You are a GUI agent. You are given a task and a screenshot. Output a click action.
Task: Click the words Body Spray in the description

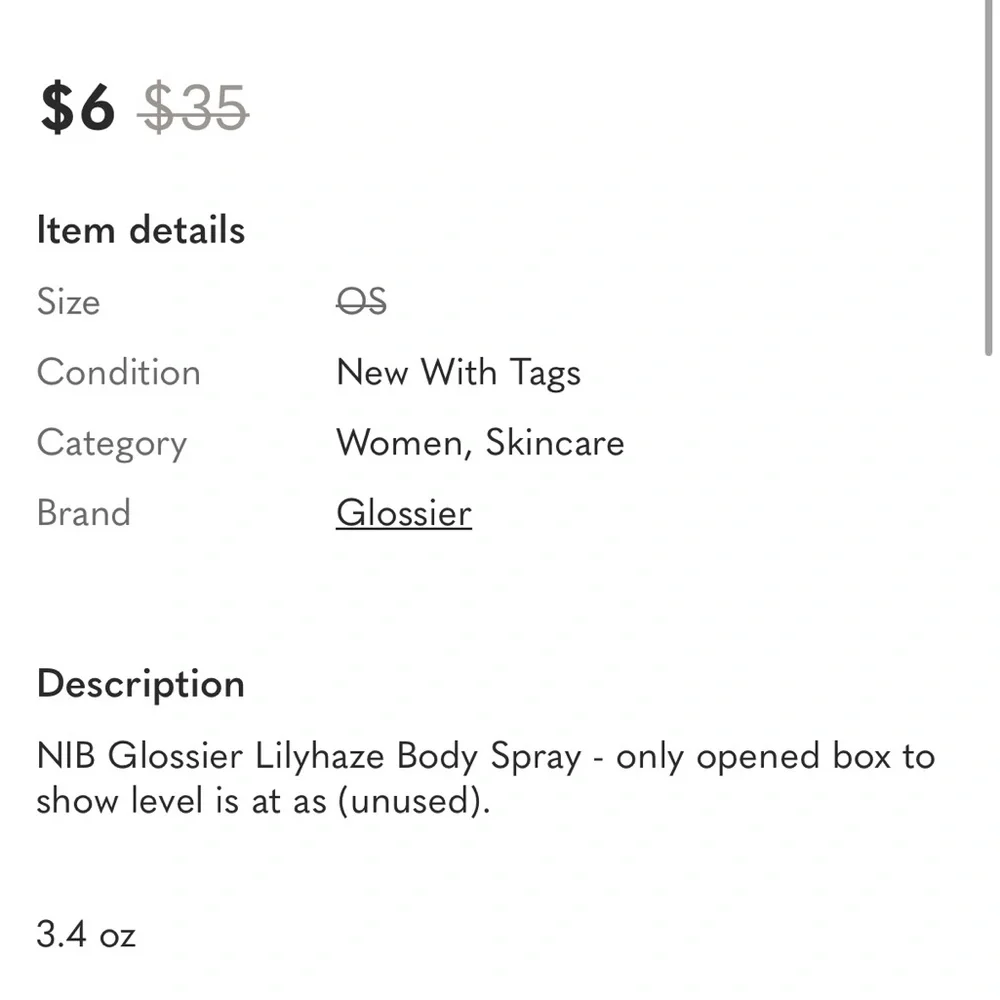(489, 757)
